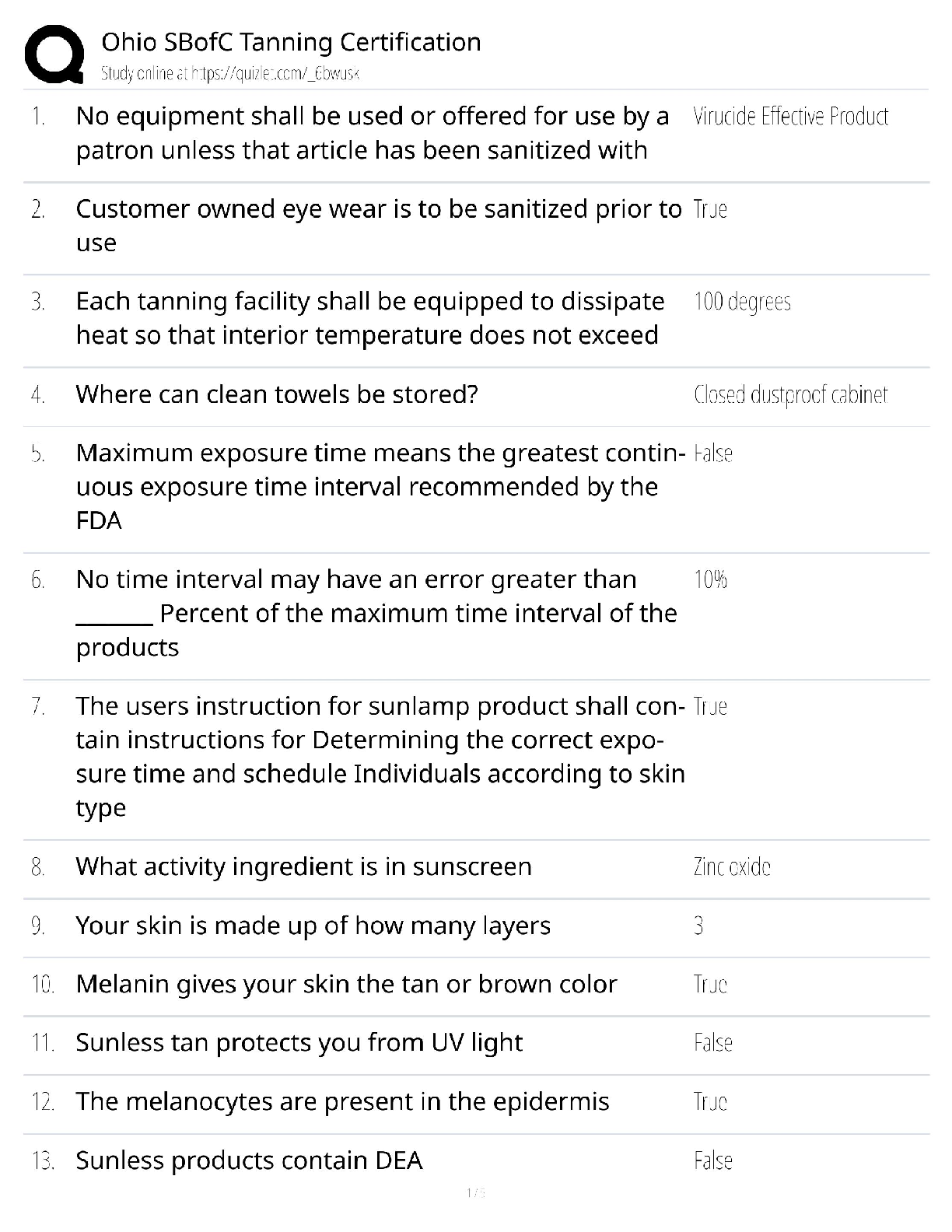This screenshot has width=952, height=1232.
Task: Click the 'Zinc oxide' answer
Action: (x=732, y=866)
